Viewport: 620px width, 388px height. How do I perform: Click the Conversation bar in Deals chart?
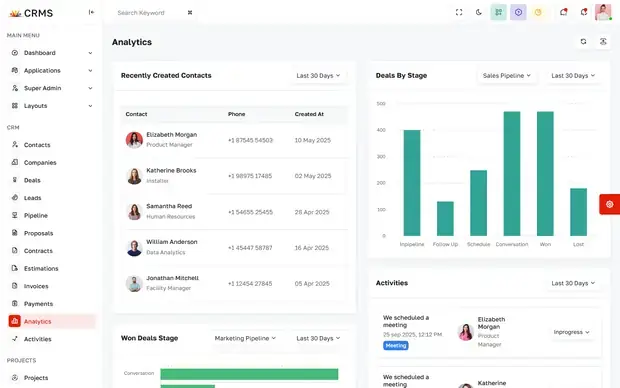point(512,174)
